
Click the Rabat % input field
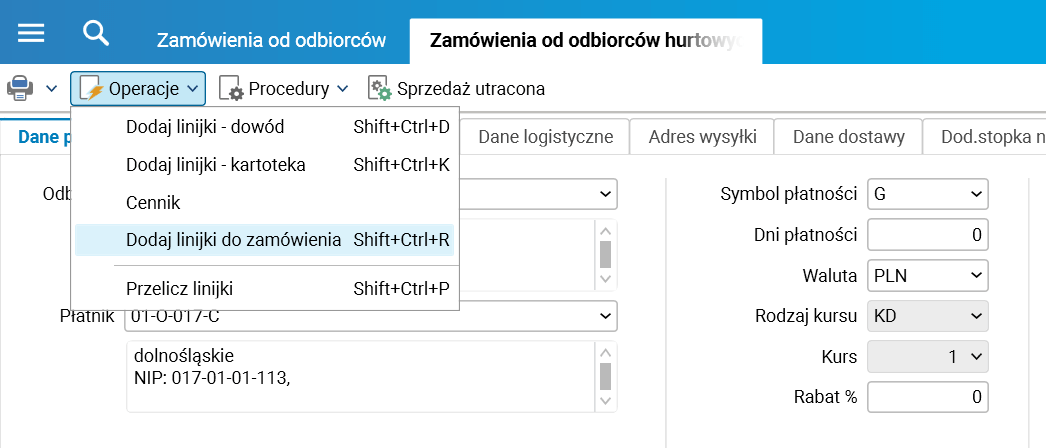[x=927, y=396]
